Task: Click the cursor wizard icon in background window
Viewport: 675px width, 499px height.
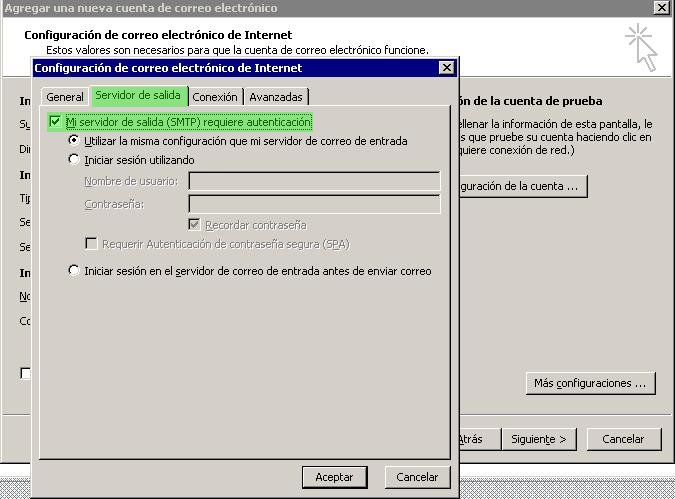Action: (x=641, y=47)
